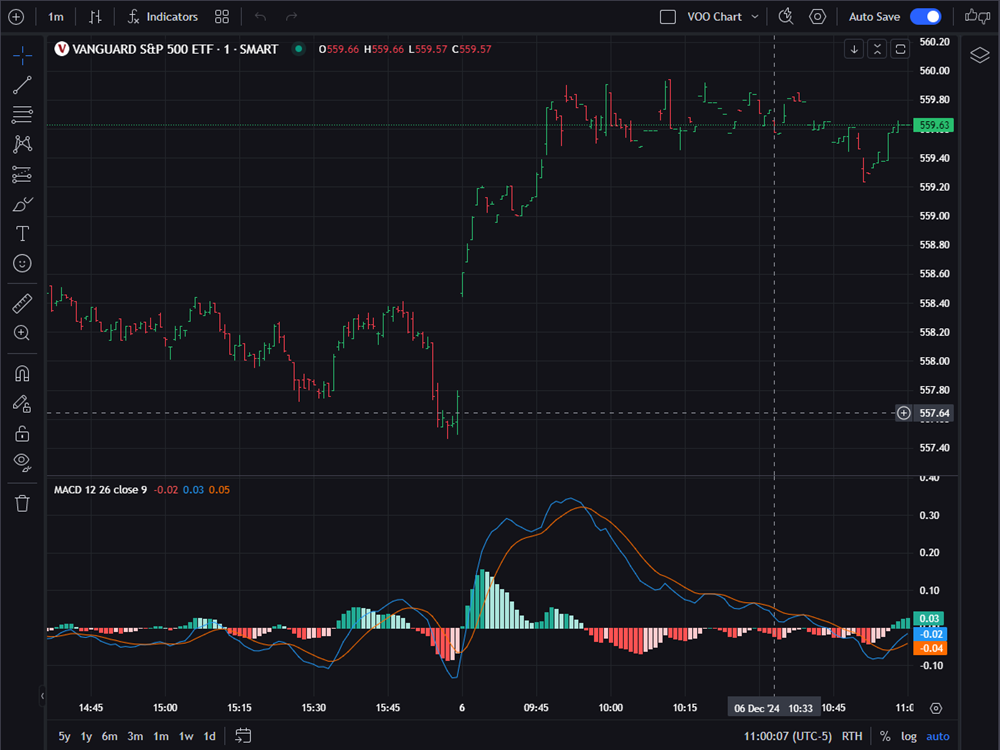Maximize the main chart pane
This screenshot has height=750, width=1000.
(901, 49)
